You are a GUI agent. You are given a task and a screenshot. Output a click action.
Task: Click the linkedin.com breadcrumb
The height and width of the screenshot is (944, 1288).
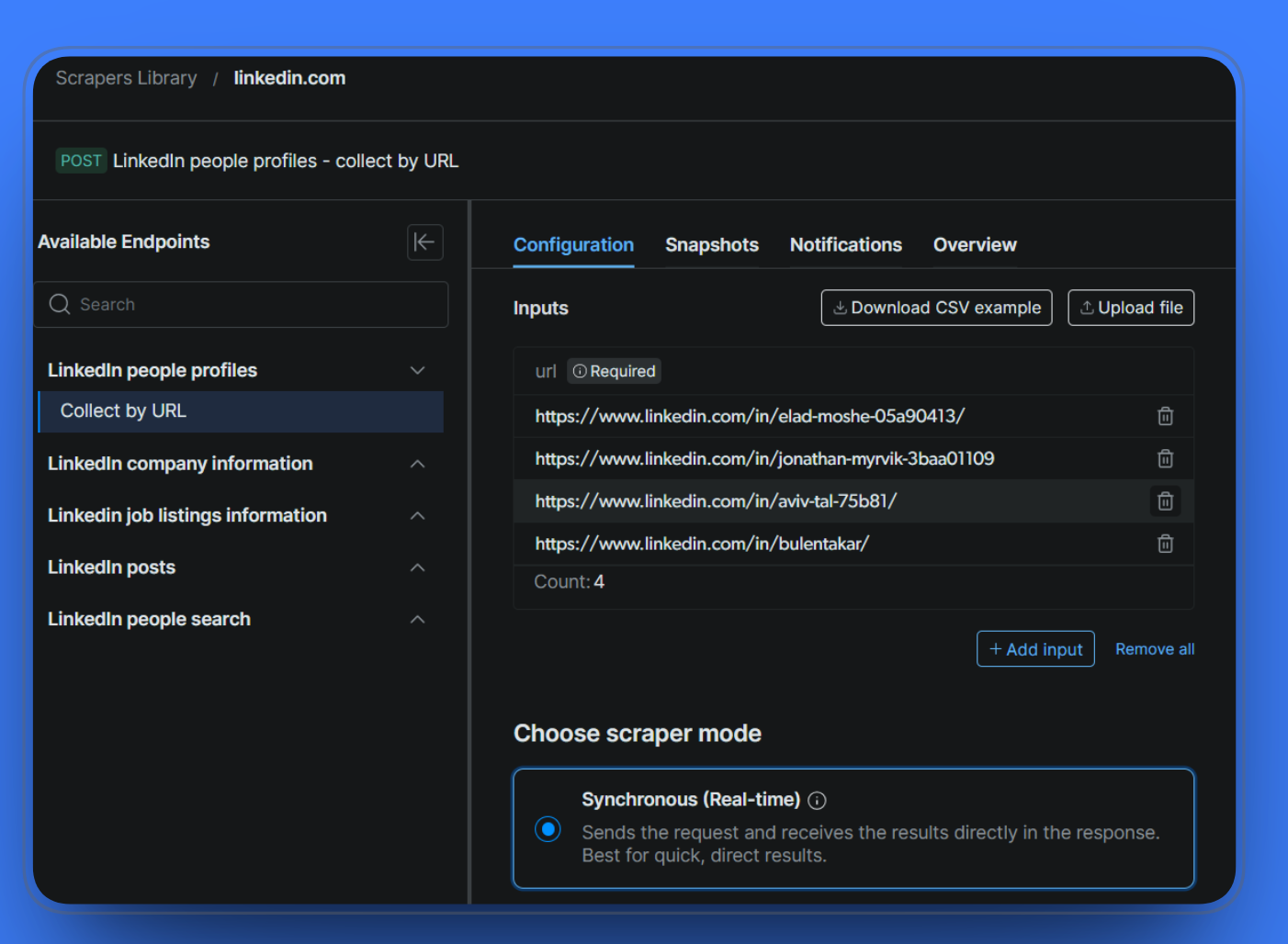pyautogui.click(x=289, y=78)
